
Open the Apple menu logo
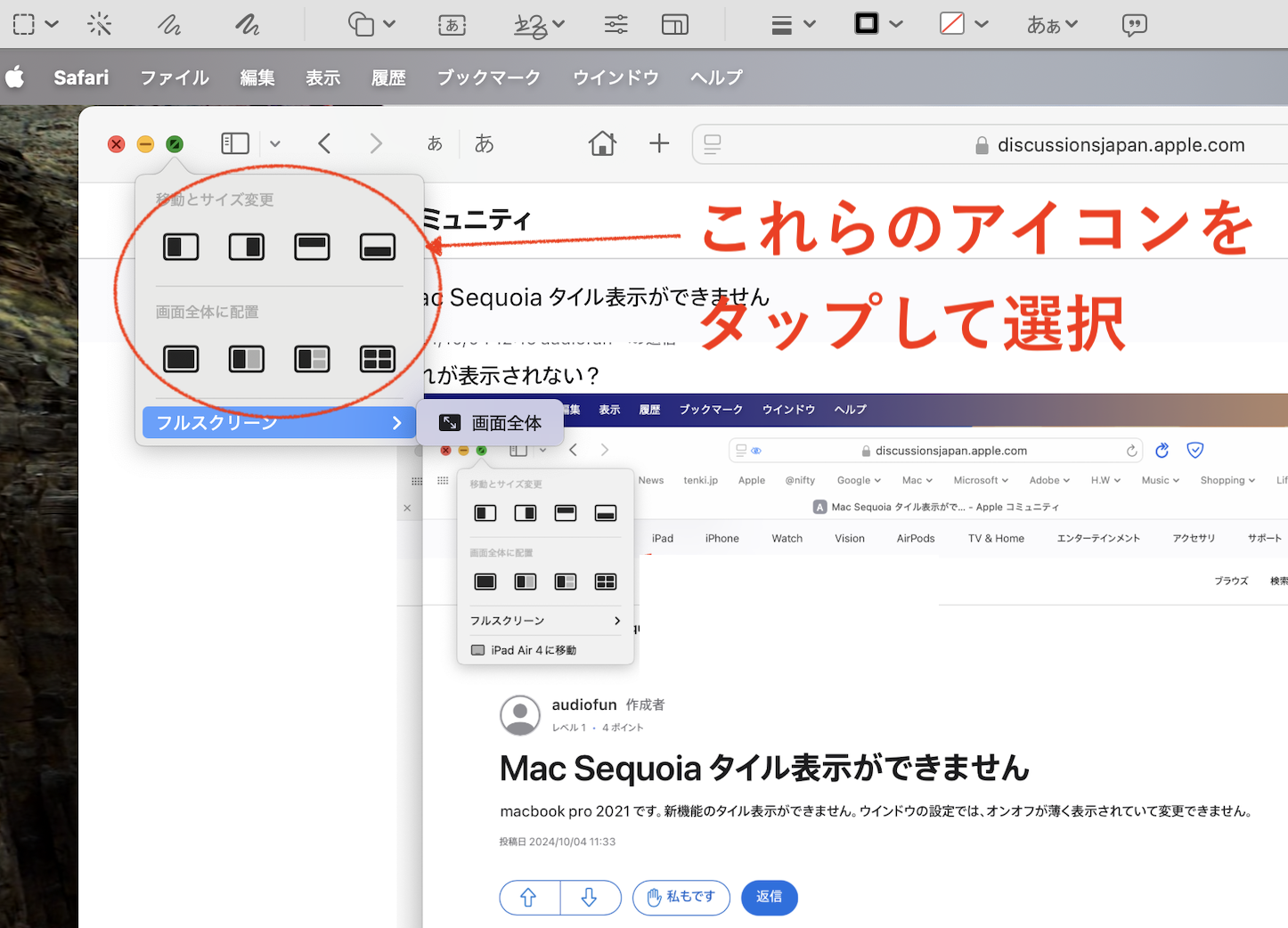pyautogui.click(x=15, y=77)
